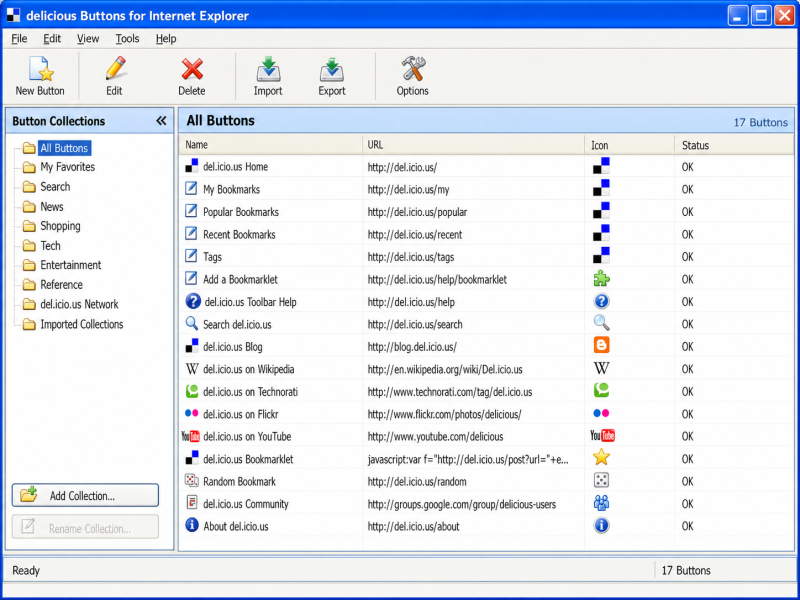The height and width of the screenshot is (600, 800).
Task: Click the application icon in the title bar
Action: [x=14, y=15]
